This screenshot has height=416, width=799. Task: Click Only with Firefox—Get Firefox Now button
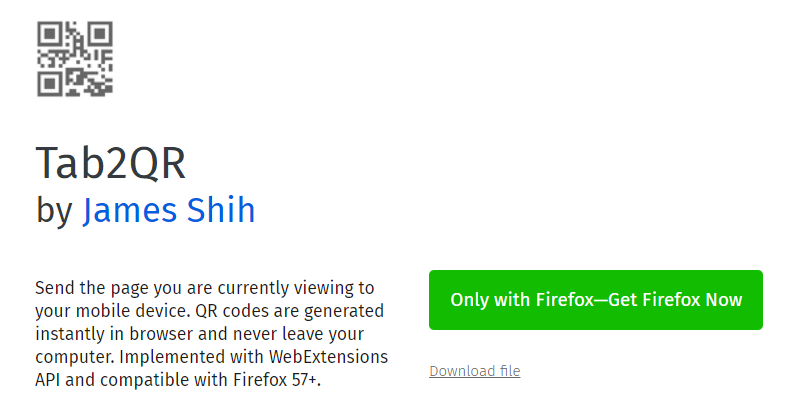(596, 300)
